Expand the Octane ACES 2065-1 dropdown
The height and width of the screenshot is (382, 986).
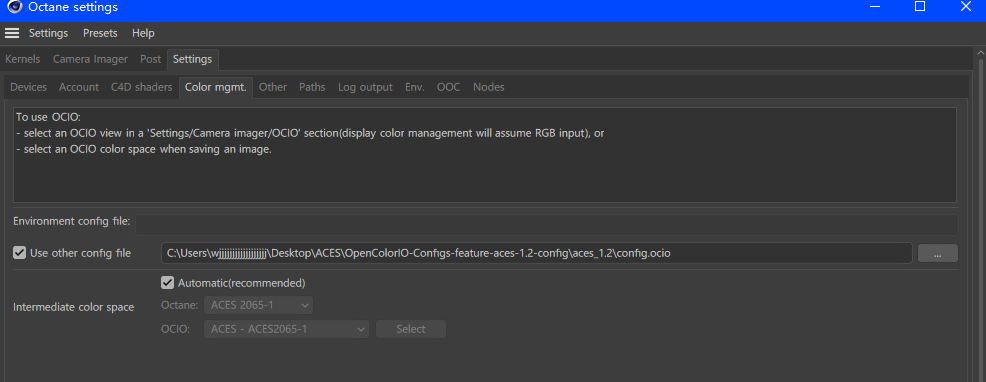coord(258,305)
